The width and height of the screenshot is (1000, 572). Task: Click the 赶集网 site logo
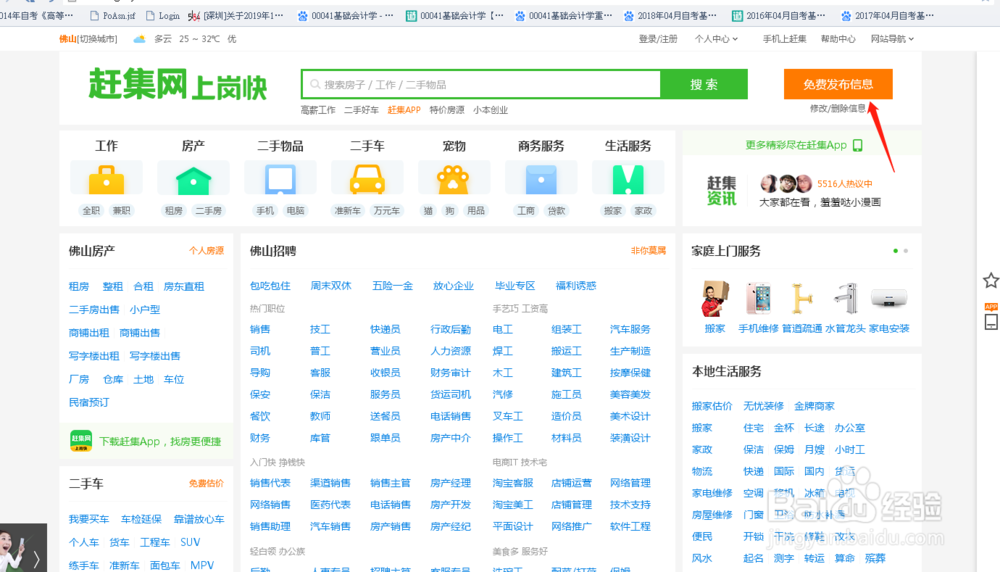click(177, 84)
